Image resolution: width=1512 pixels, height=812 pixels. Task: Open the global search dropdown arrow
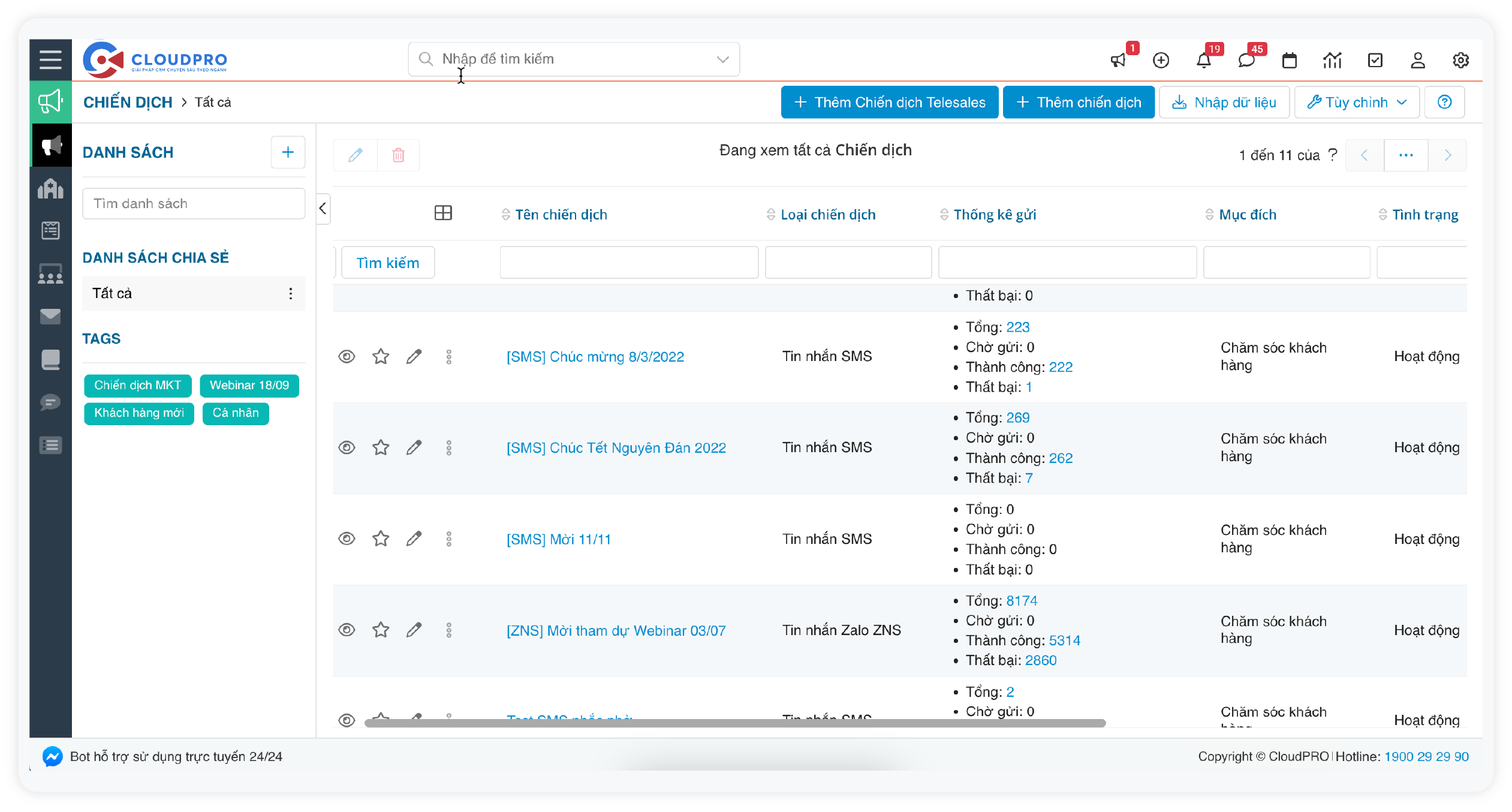coord(722,59)
